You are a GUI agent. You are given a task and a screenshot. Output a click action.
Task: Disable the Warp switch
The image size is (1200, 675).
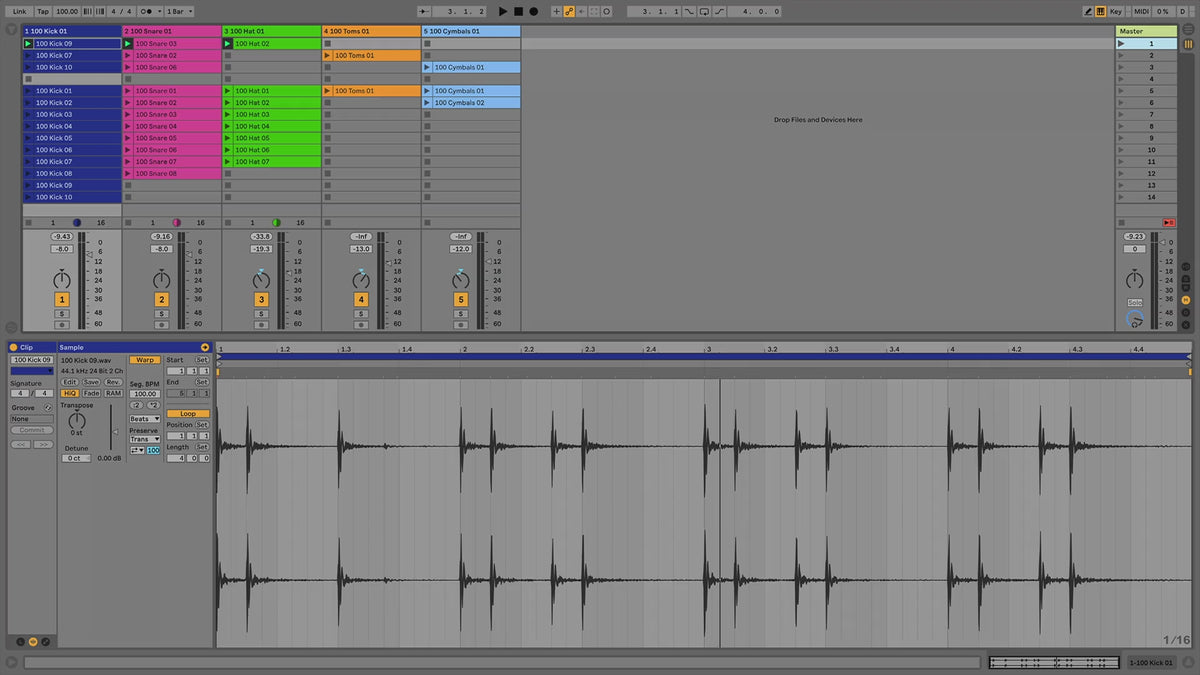click(145, 360)
